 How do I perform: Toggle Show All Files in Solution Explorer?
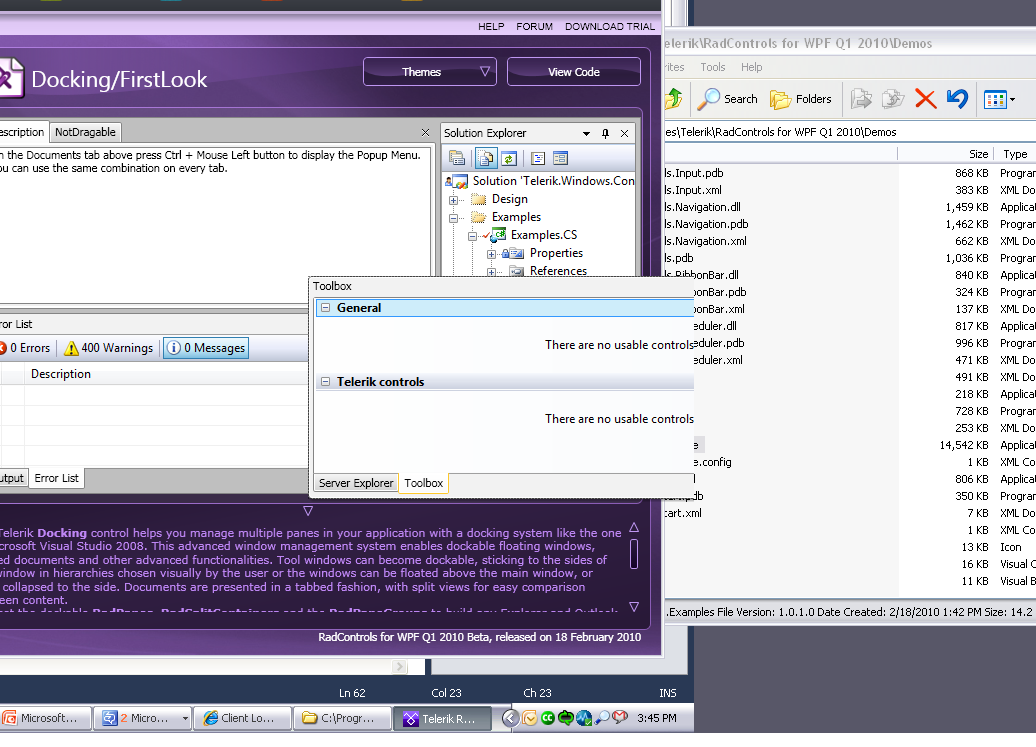[485, 158]
